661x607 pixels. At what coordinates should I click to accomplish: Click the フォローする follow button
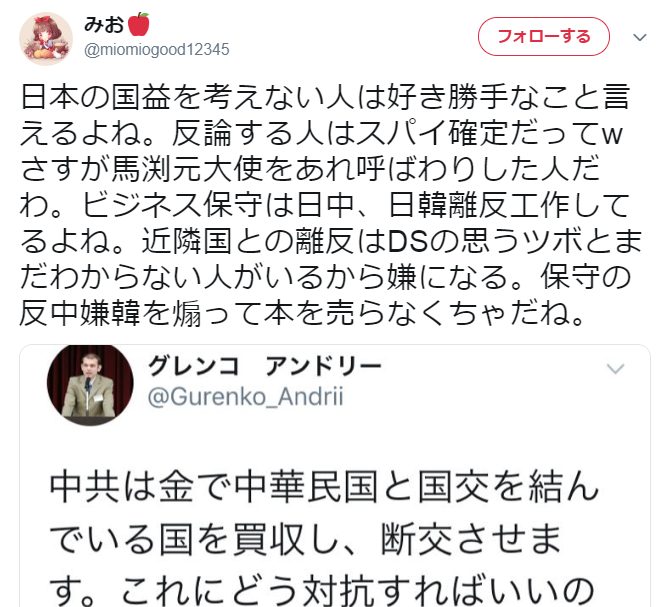[x=543, y=37]
